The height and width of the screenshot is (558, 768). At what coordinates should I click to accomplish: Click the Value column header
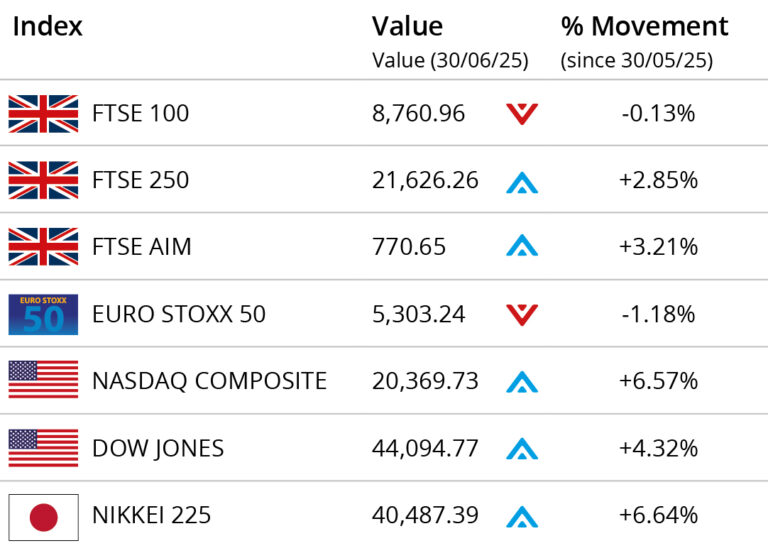[x=407, y=27]
